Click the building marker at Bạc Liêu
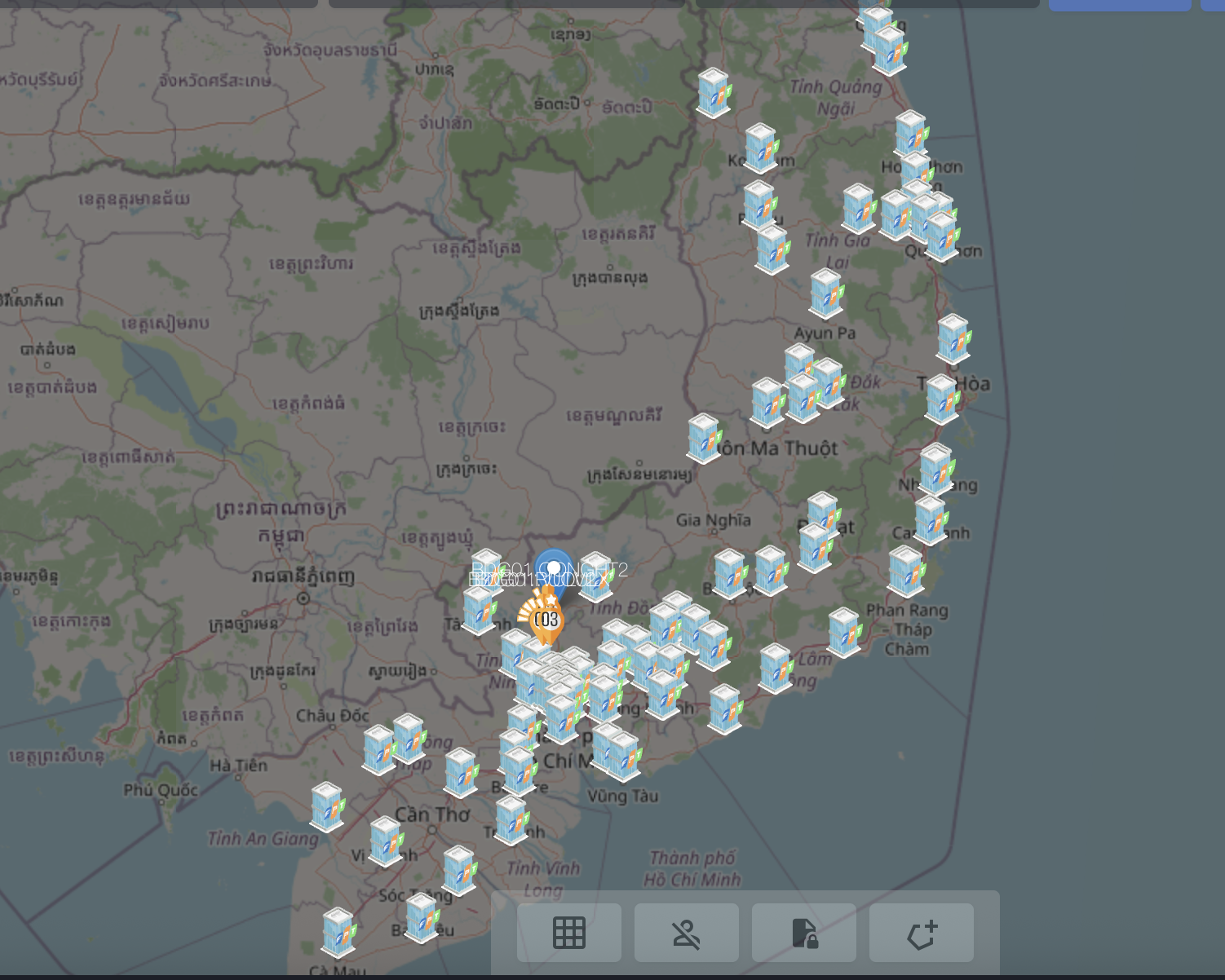 point(422,917)
